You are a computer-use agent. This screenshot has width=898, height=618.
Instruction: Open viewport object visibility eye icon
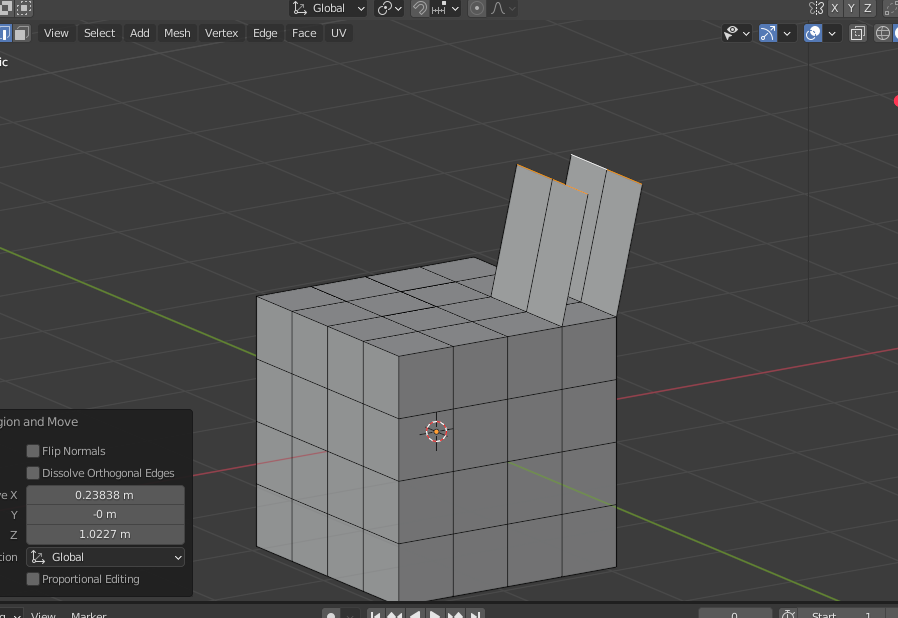[x=731, y=33]
